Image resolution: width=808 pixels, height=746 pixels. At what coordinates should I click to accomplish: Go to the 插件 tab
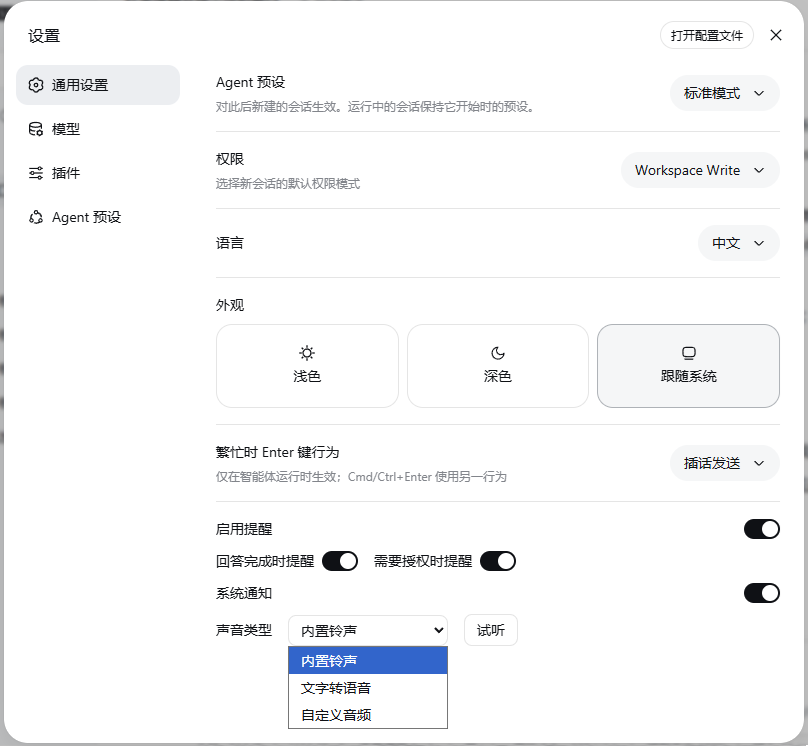tap(98, 173)
